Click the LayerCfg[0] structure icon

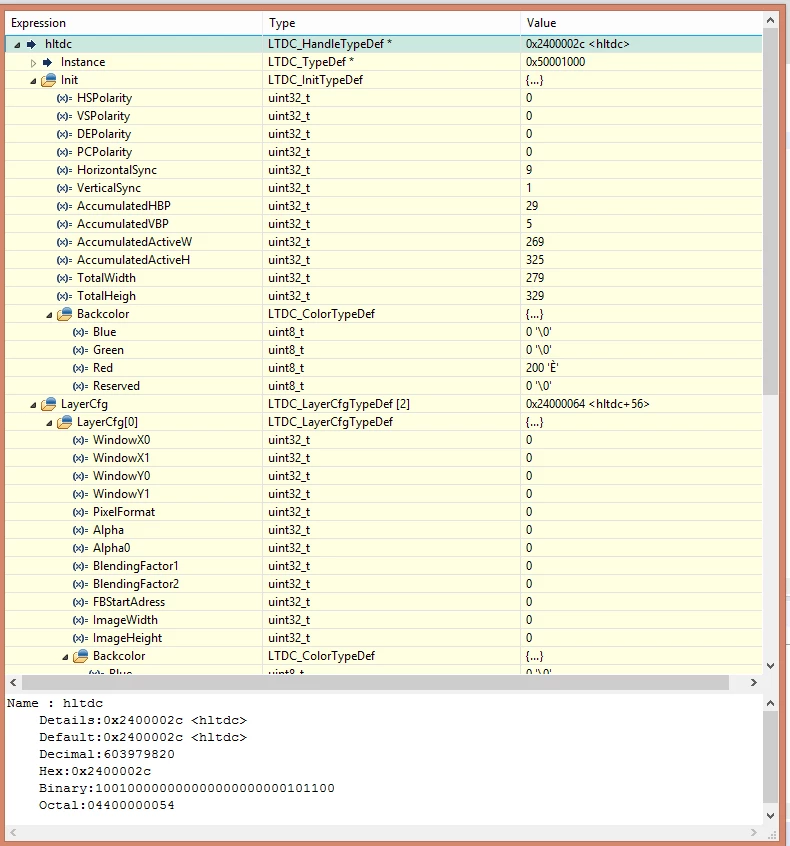click(65, 422)
